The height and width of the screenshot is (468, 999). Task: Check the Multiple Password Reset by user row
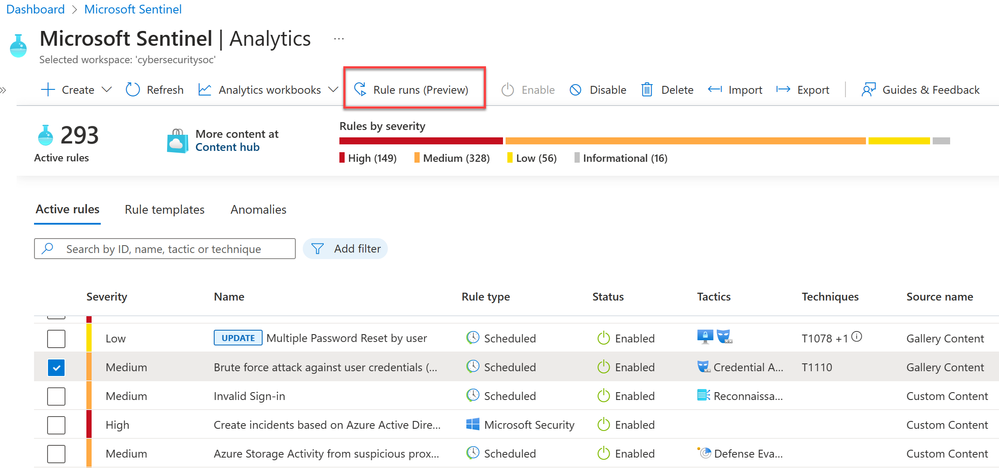pyautogui.click(x=56, y=339)
